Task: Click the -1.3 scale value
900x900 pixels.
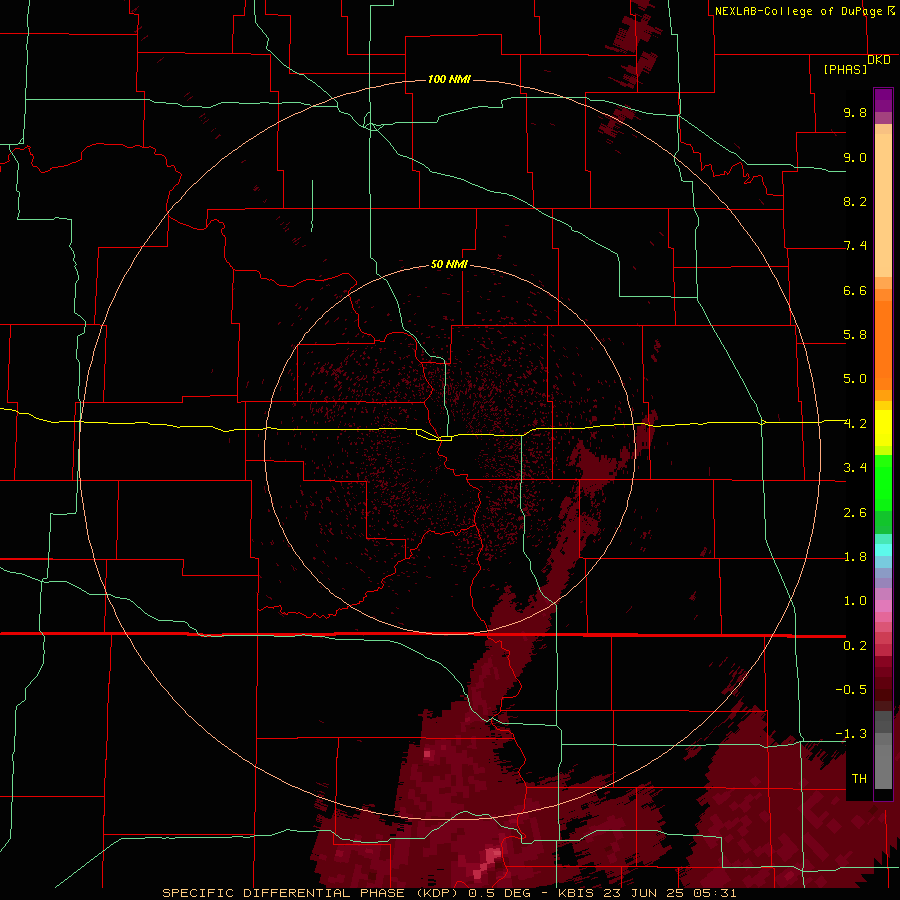Action: point(851,734)
